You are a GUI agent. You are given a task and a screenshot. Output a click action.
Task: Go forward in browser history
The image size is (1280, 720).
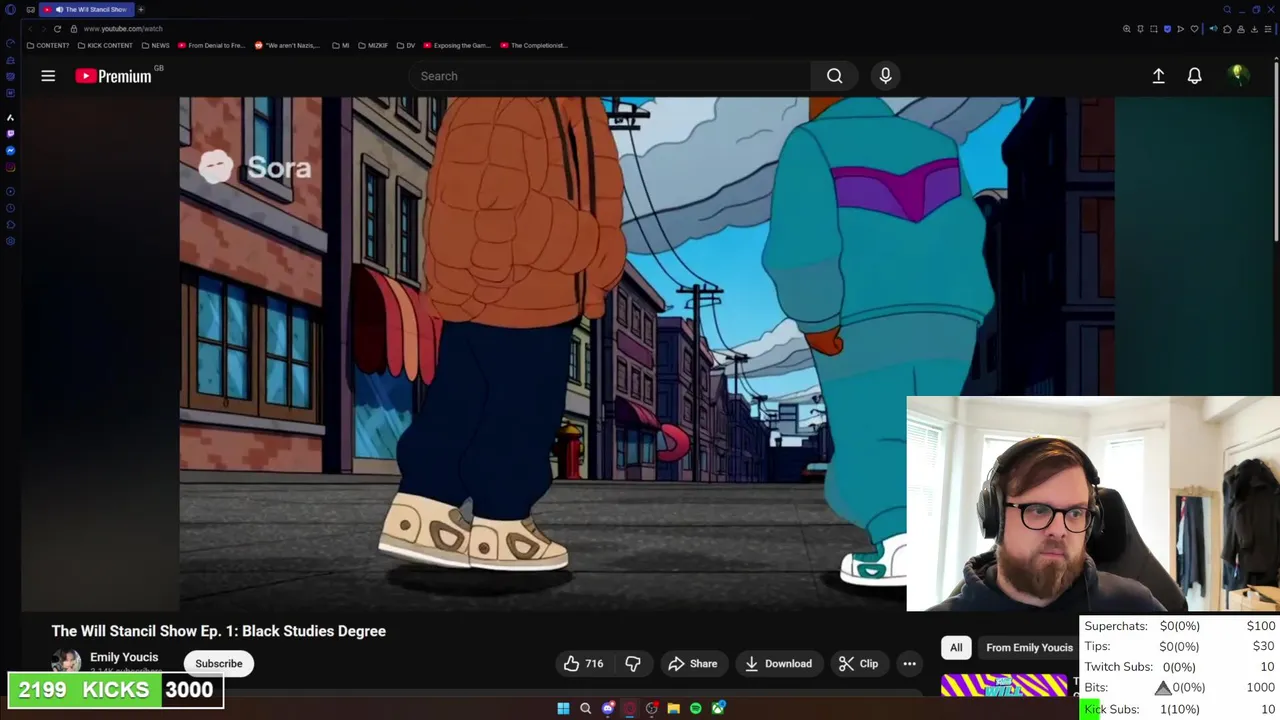tap(43, 29)
